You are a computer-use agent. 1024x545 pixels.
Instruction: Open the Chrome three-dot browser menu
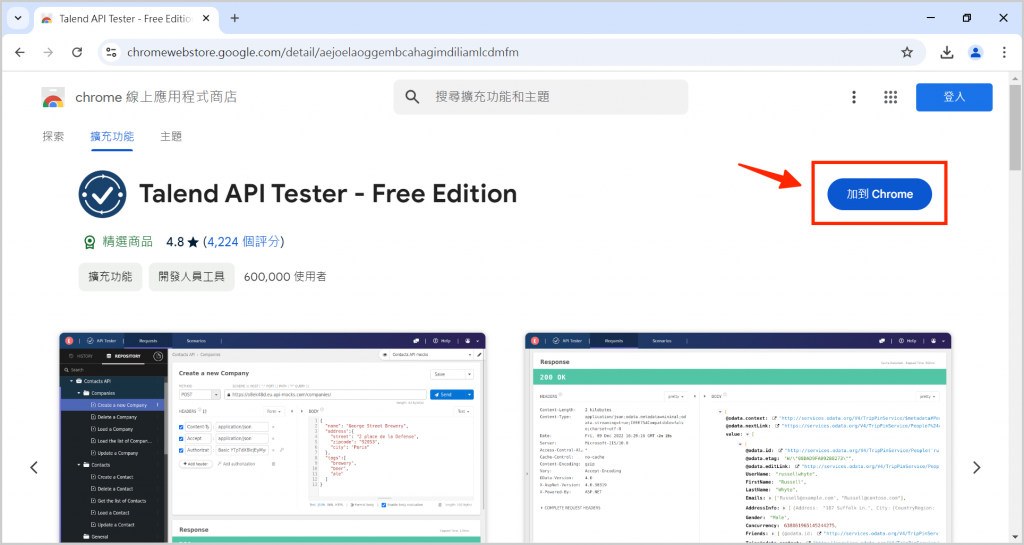tap(1004, 52)
